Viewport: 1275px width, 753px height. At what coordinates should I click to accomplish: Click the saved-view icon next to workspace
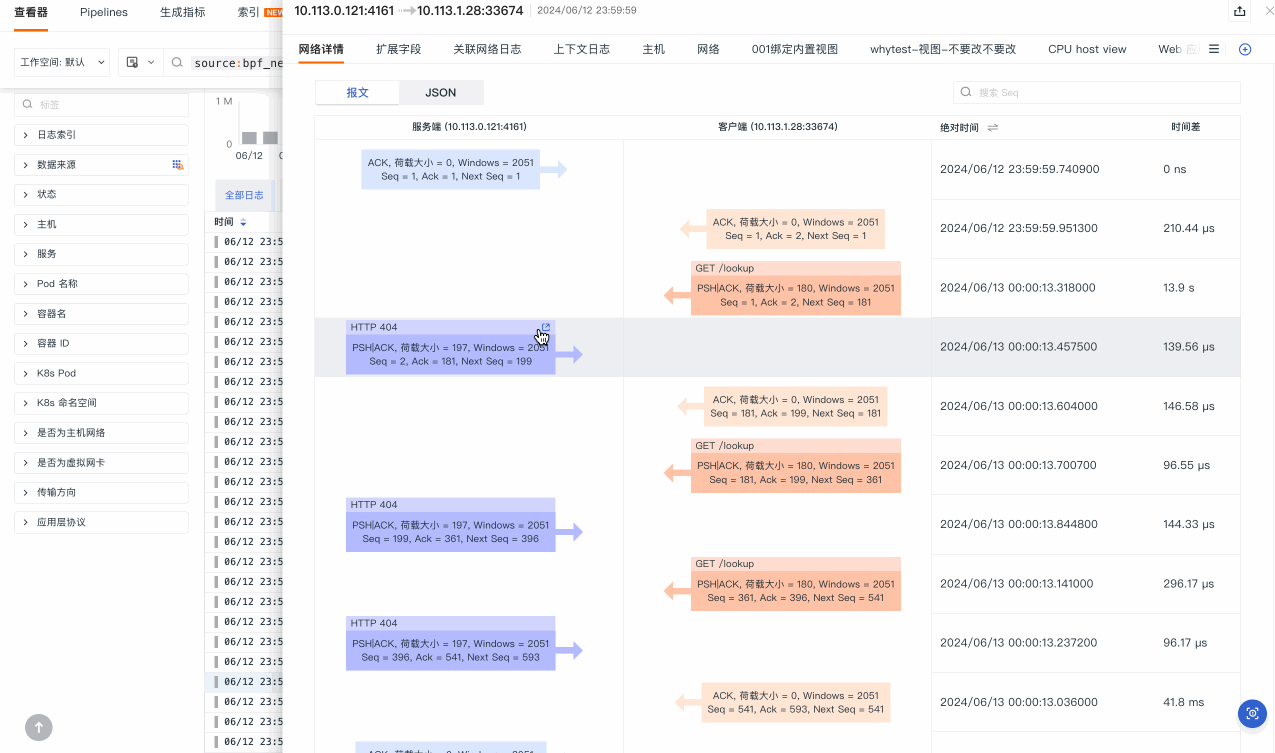click(132, 63)
